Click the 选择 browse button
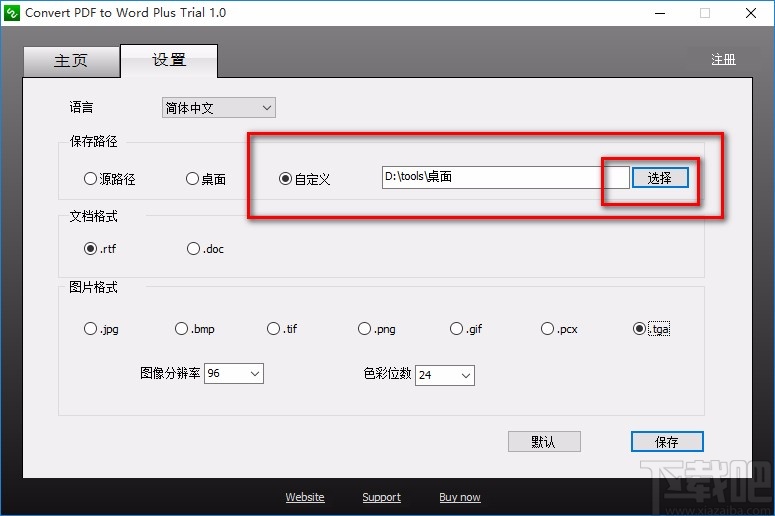The width and height of the screenshot is (775, 516). [x=660, y=177]
